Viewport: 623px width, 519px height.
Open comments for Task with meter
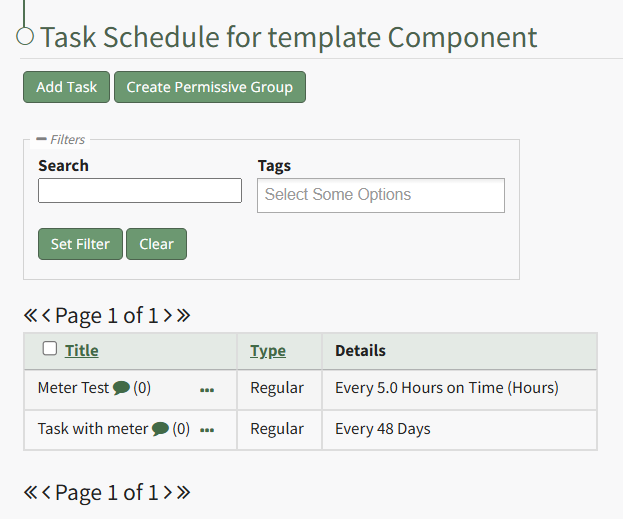click(160, 429)
